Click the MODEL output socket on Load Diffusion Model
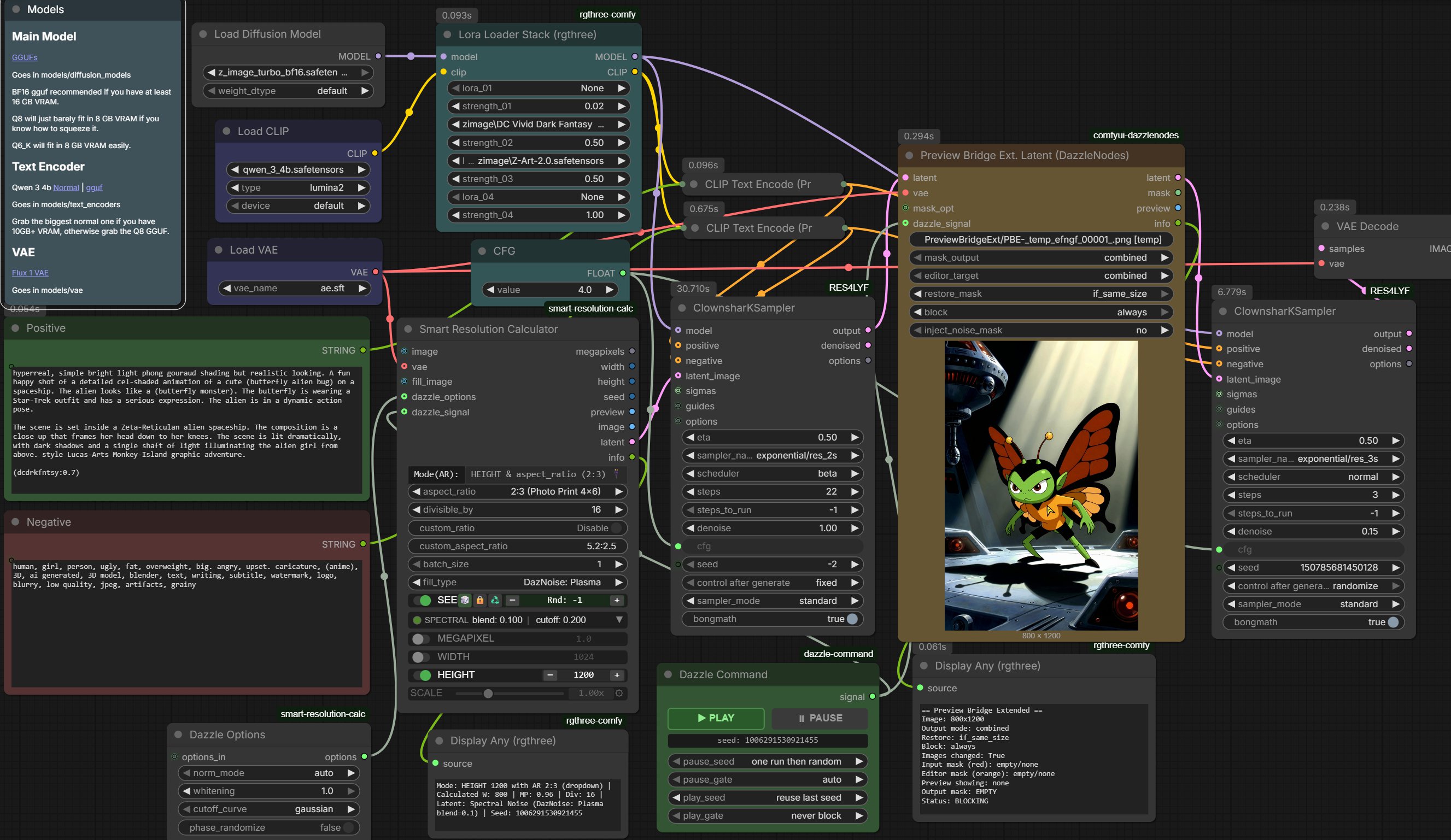The height and width of the screenshot is (840, 1451). 378,56
